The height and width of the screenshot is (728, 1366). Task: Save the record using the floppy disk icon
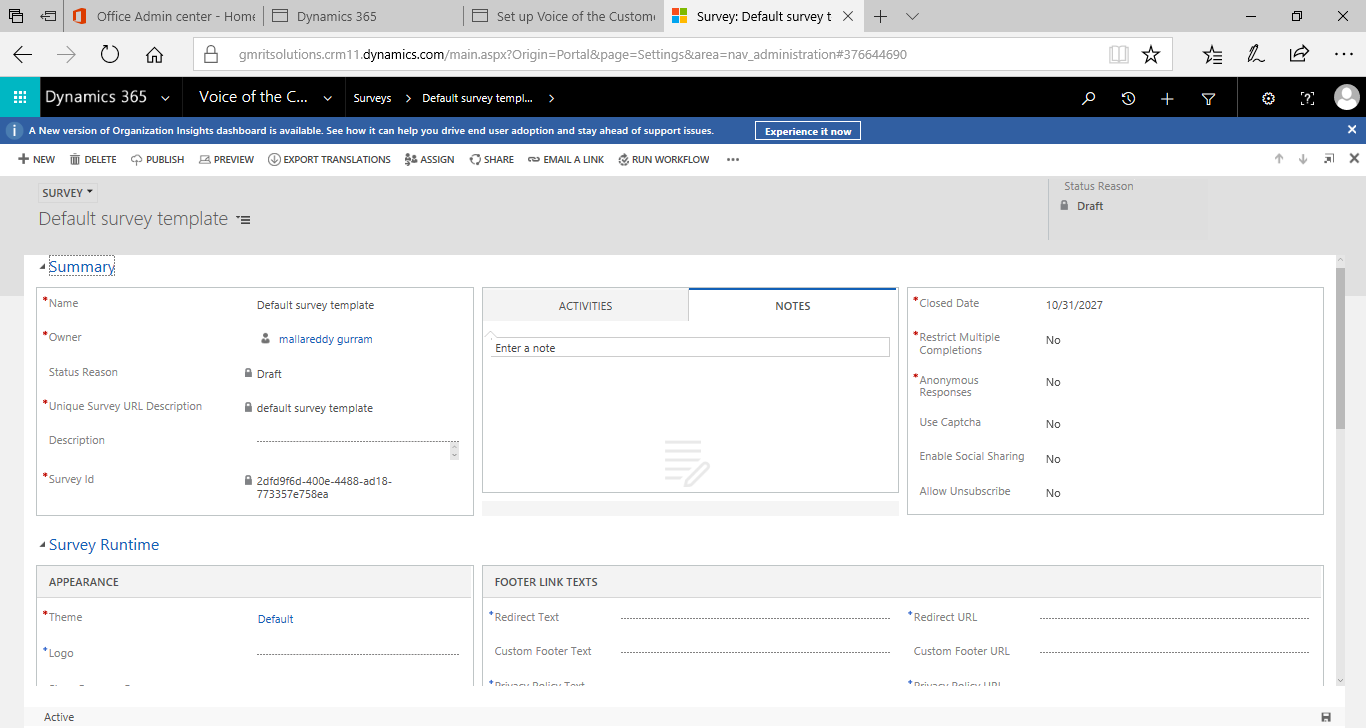pyautogui.click(x=1326, y=717)
